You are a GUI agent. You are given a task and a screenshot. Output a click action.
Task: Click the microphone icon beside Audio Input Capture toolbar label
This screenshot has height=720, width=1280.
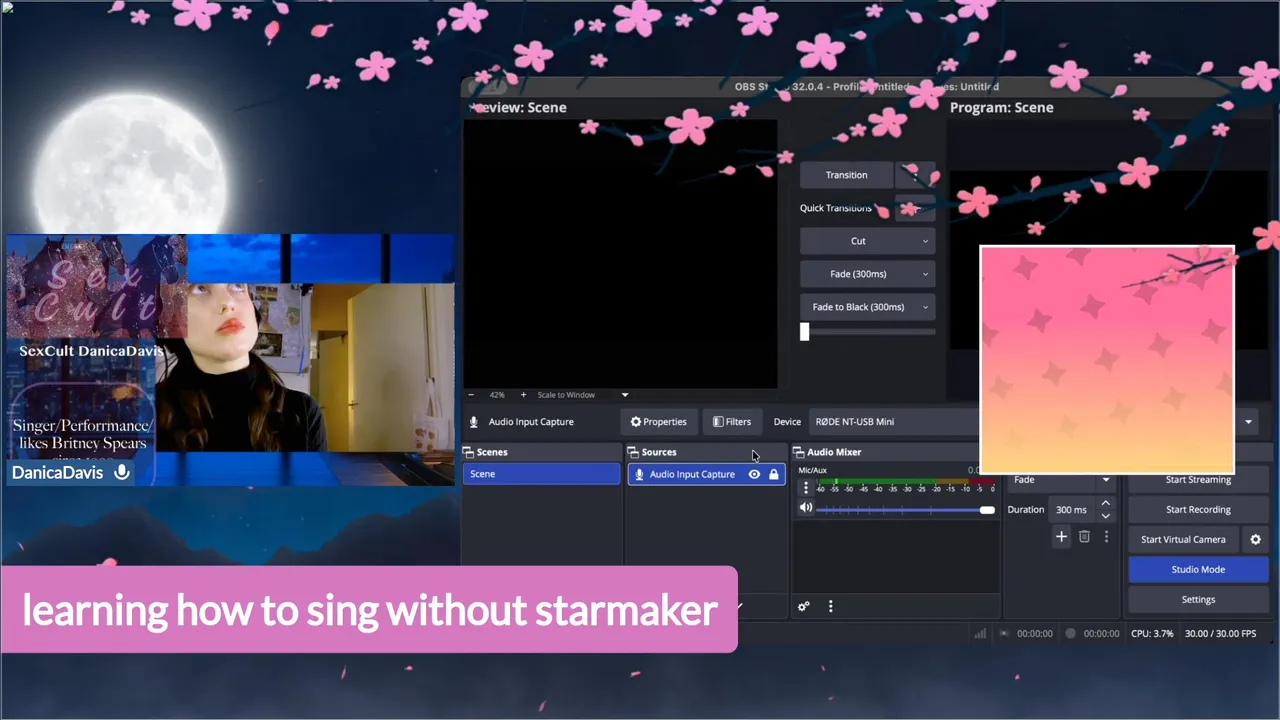coord(474,422)
